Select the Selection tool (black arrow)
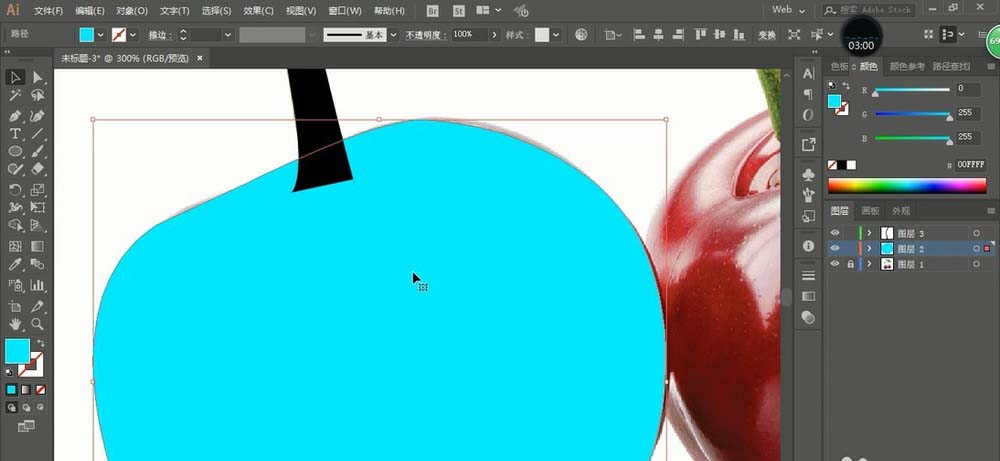Viewport: 1000px width, 461px height. click(16, 77)
